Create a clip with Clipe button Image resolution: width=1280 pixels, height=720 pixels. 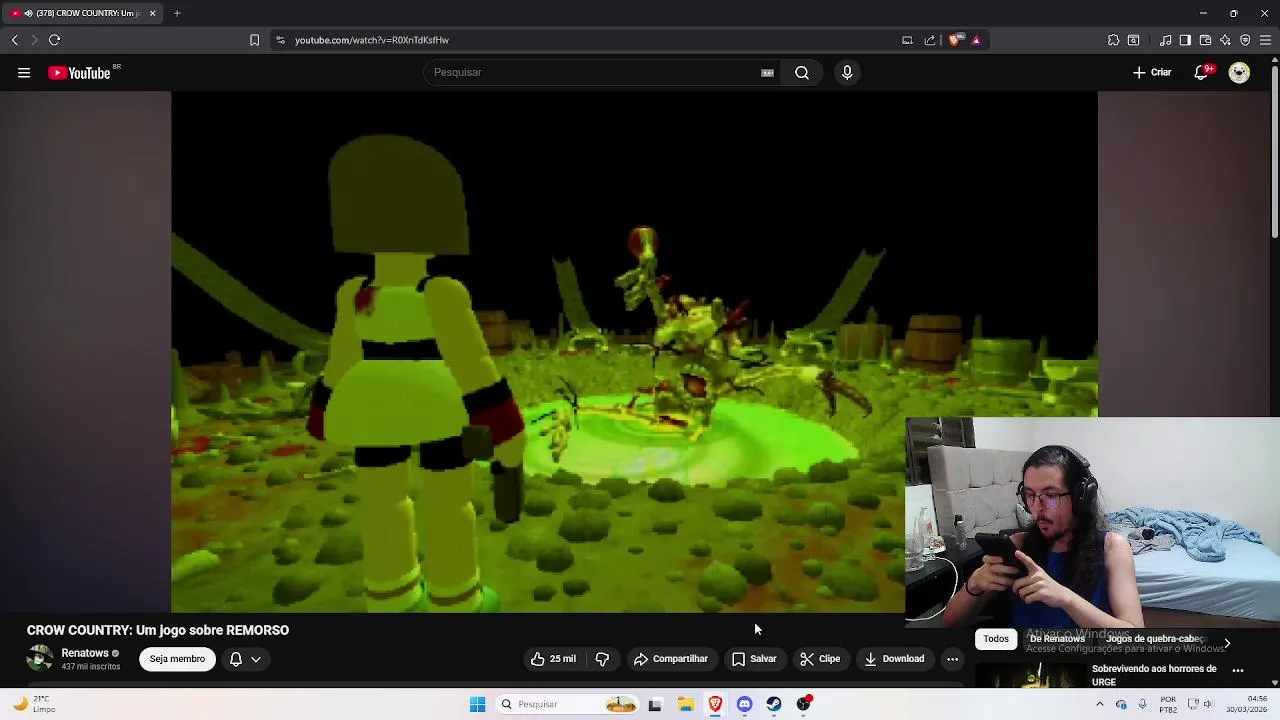click(820, 659)
